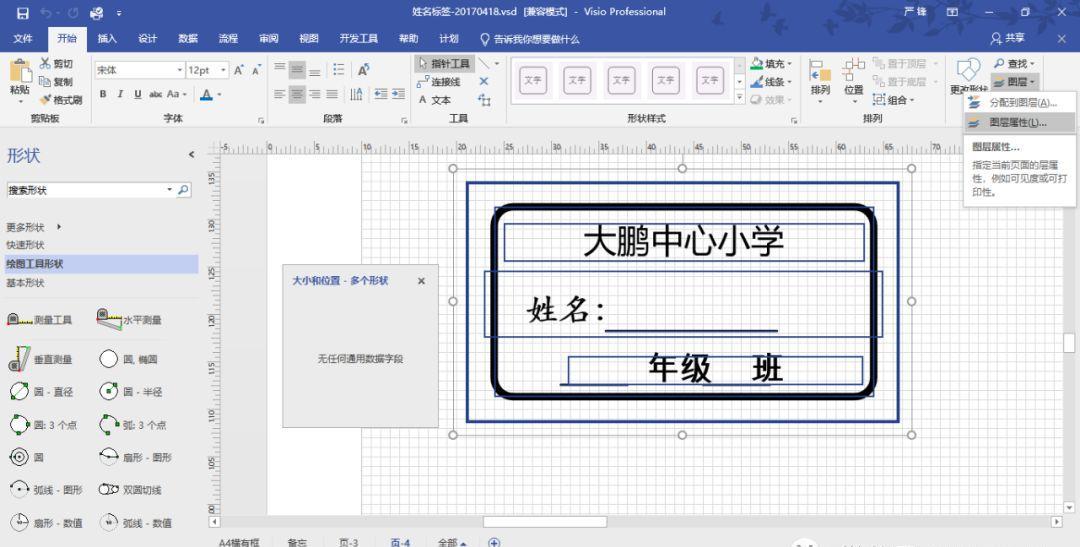
Task: Toggle underline text formatting
Action: click(137, 95)
